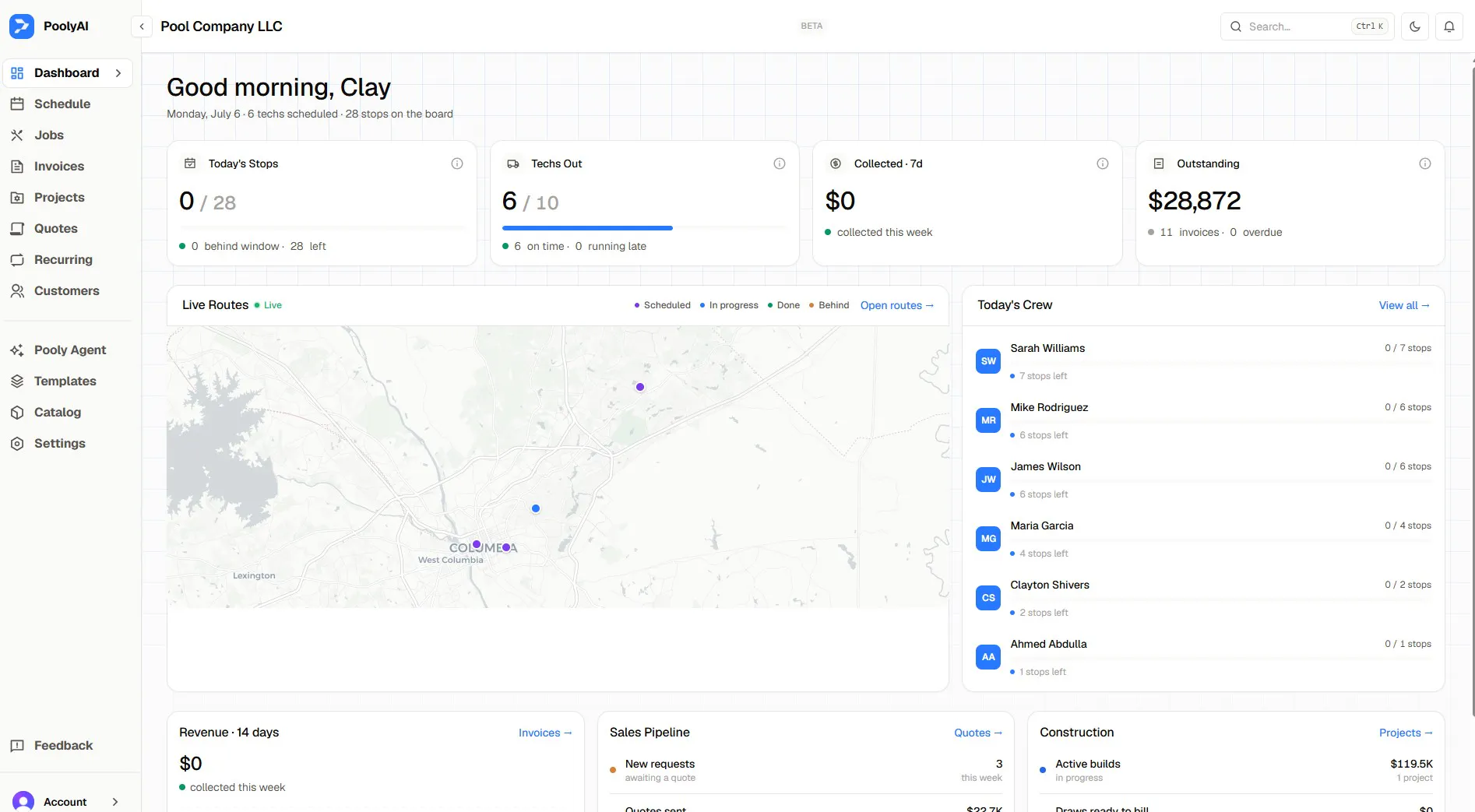Screen dimensions: 1475x812
Task: Click the Outstanding invoice icon
Action: (x=1159, y=163)
